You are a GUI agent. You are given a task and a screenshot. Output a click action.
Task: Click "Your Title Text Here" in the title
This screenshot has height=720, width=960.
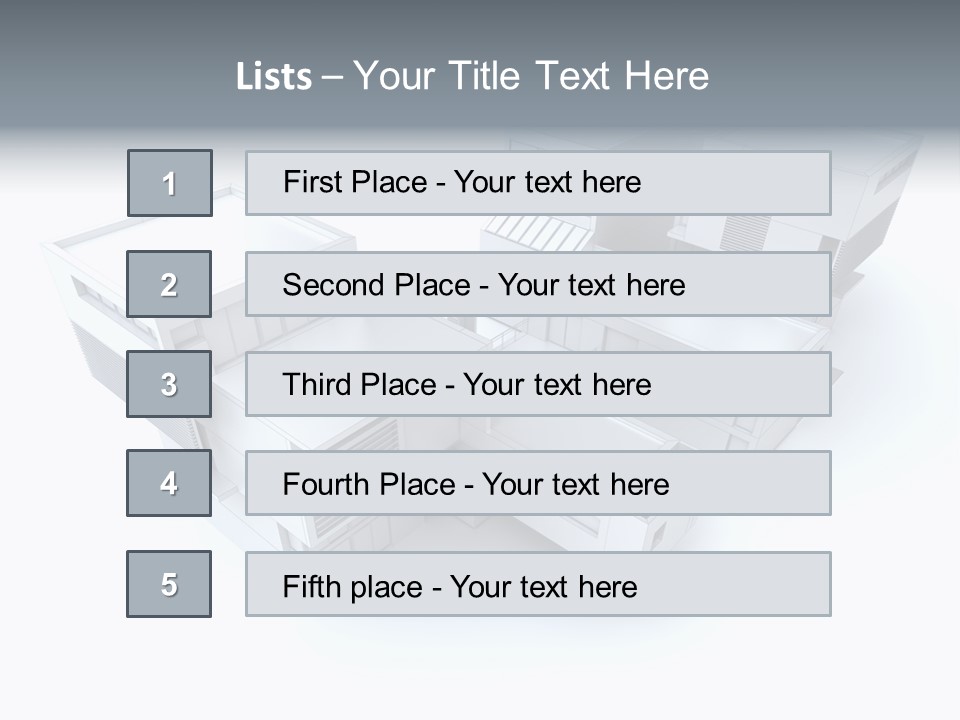(x=531, y=76)
